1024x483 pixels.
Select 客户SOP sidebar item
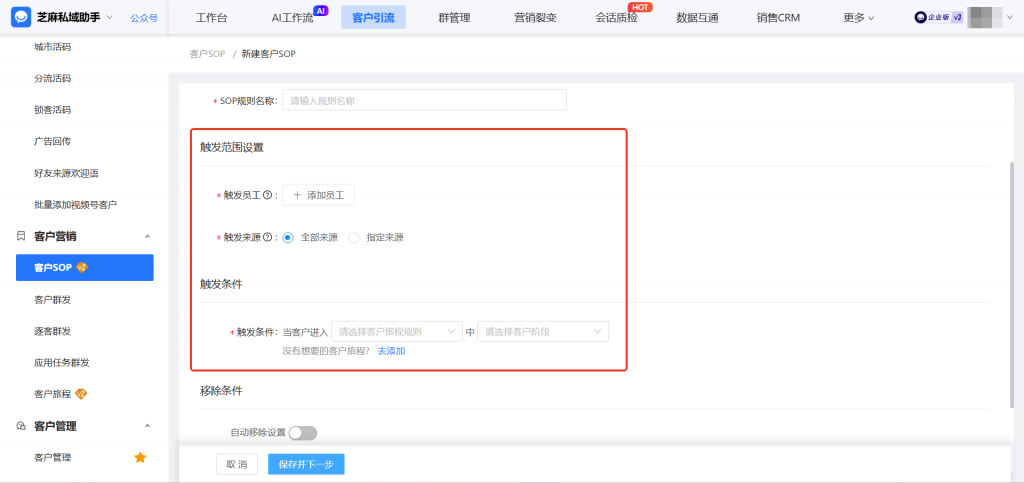point(85,268)
